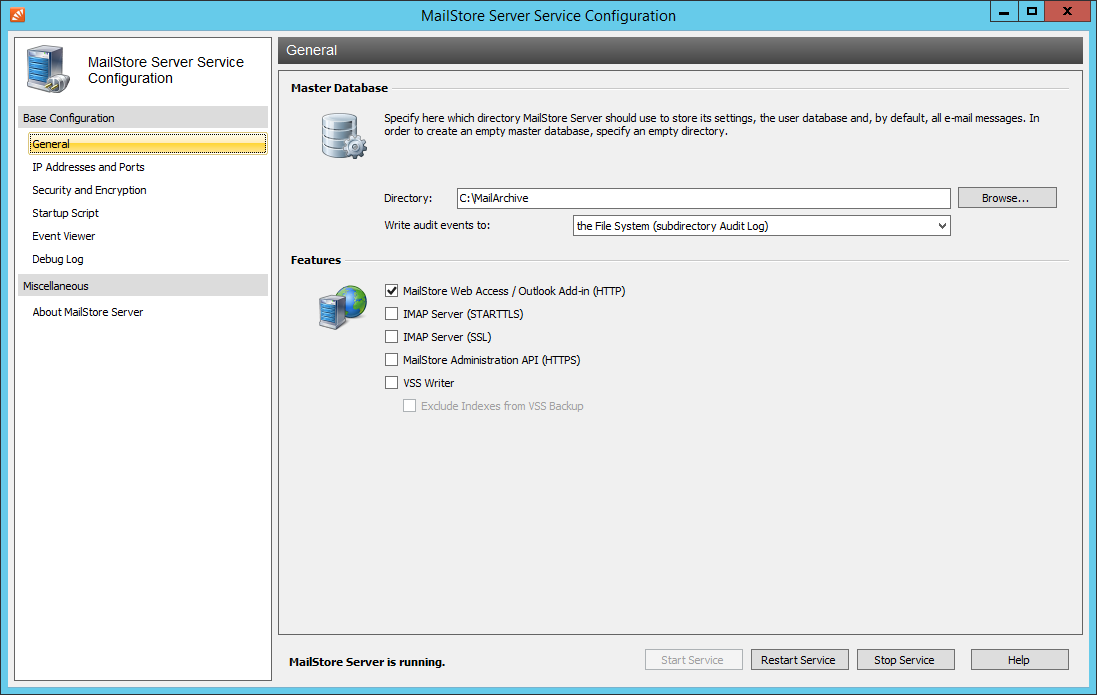
Task: Click the MailStore app icon in title bar
Action: coord(17,15)
